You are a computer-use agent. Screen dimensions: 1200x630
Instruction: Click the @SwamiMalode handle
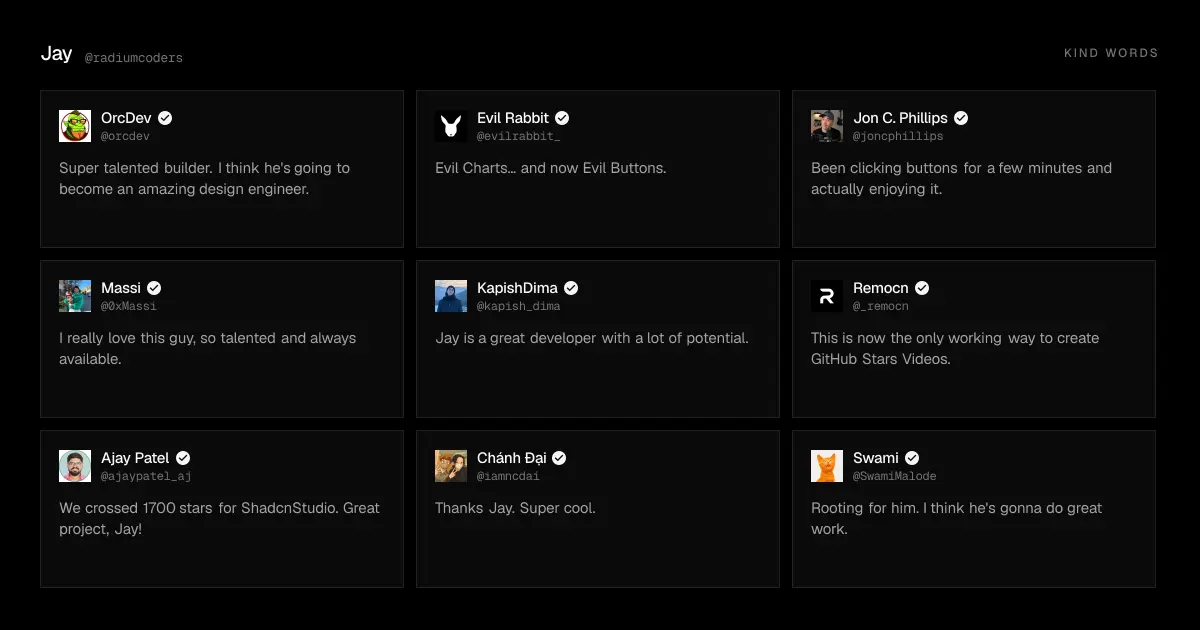pos(895,476)
